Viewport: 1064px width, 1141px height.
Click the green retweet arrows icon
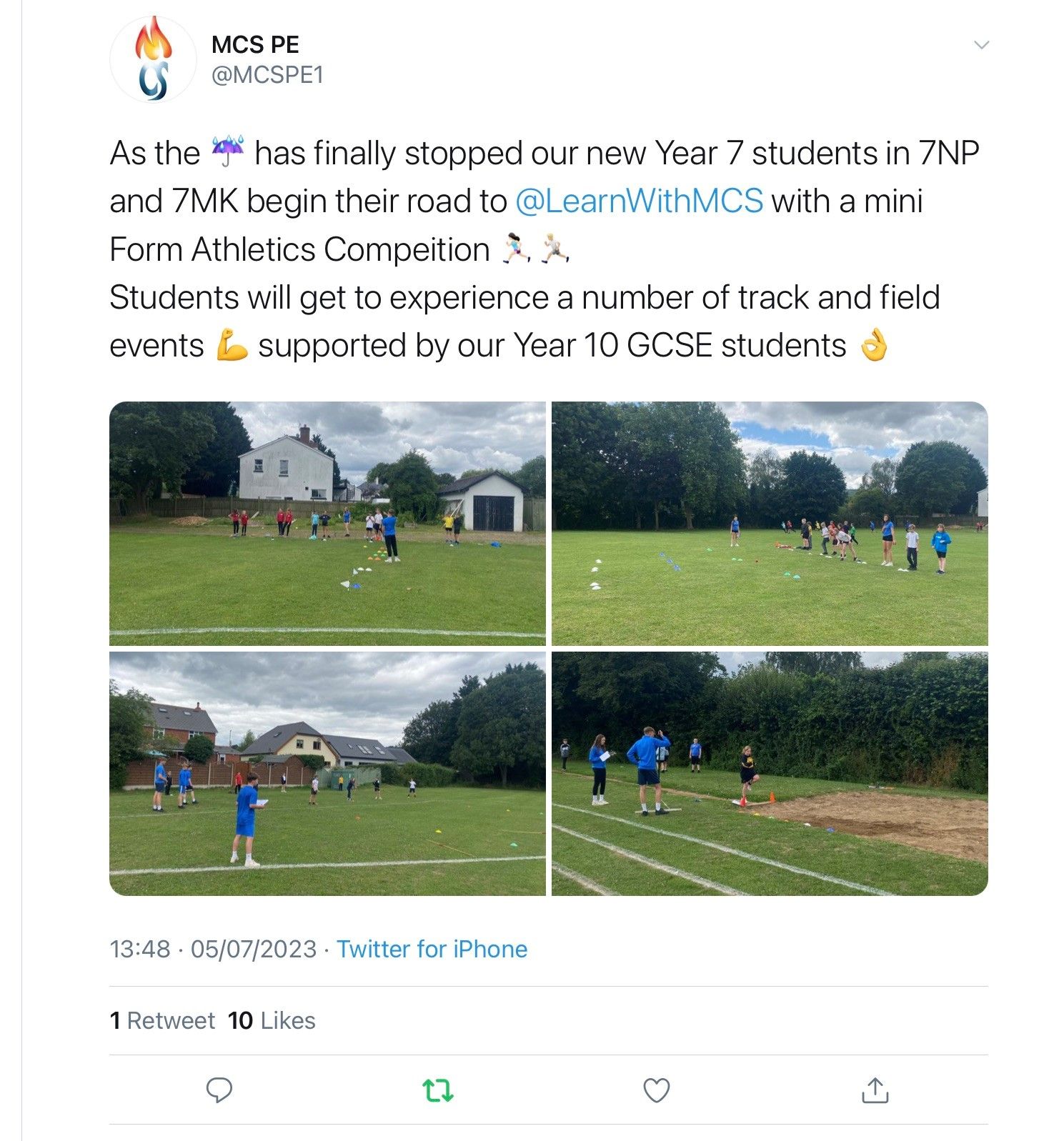[438, 1090]
